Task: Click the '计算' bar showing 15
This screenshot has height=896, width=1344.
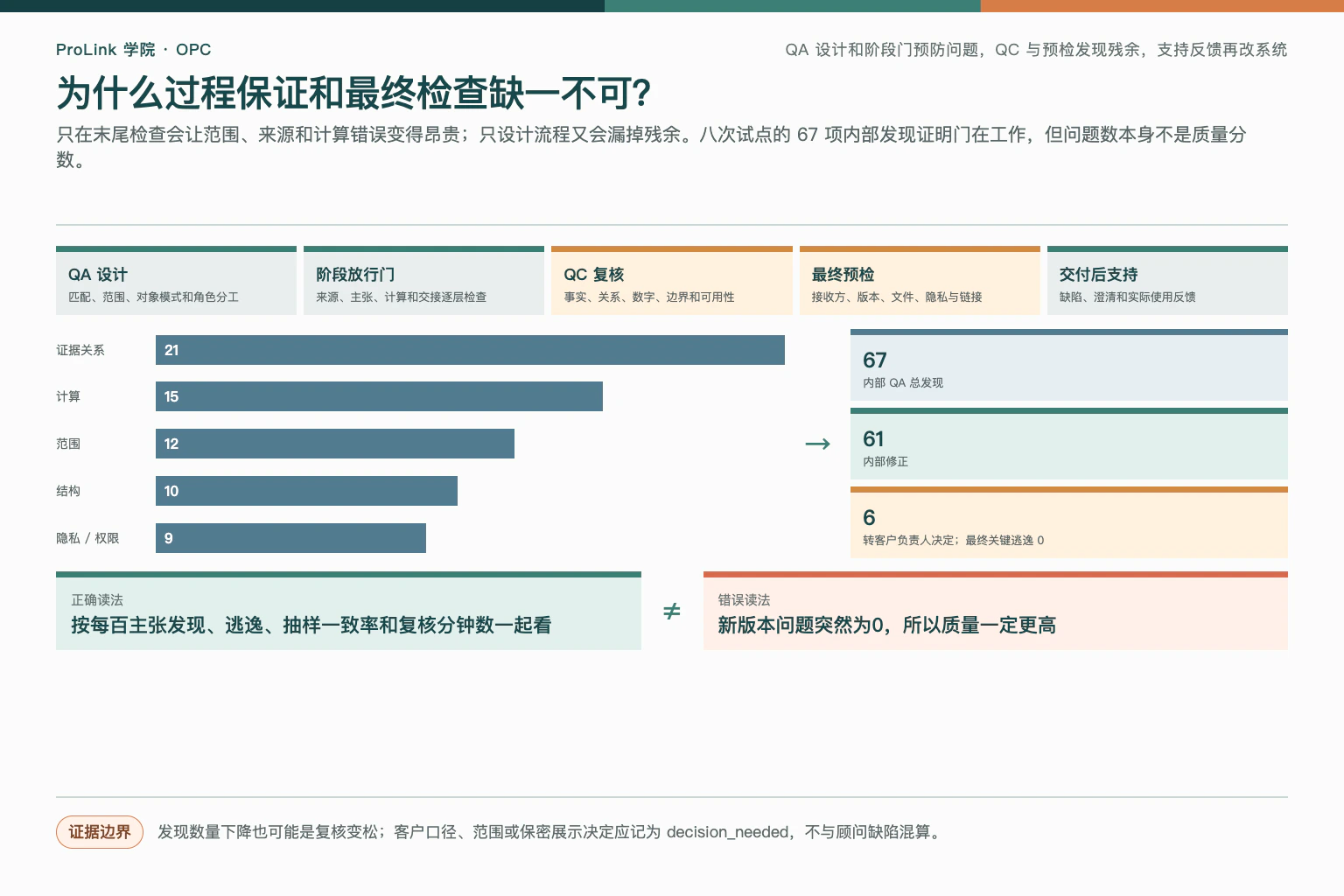Action: pyautogui.click(x=379, y=396)
